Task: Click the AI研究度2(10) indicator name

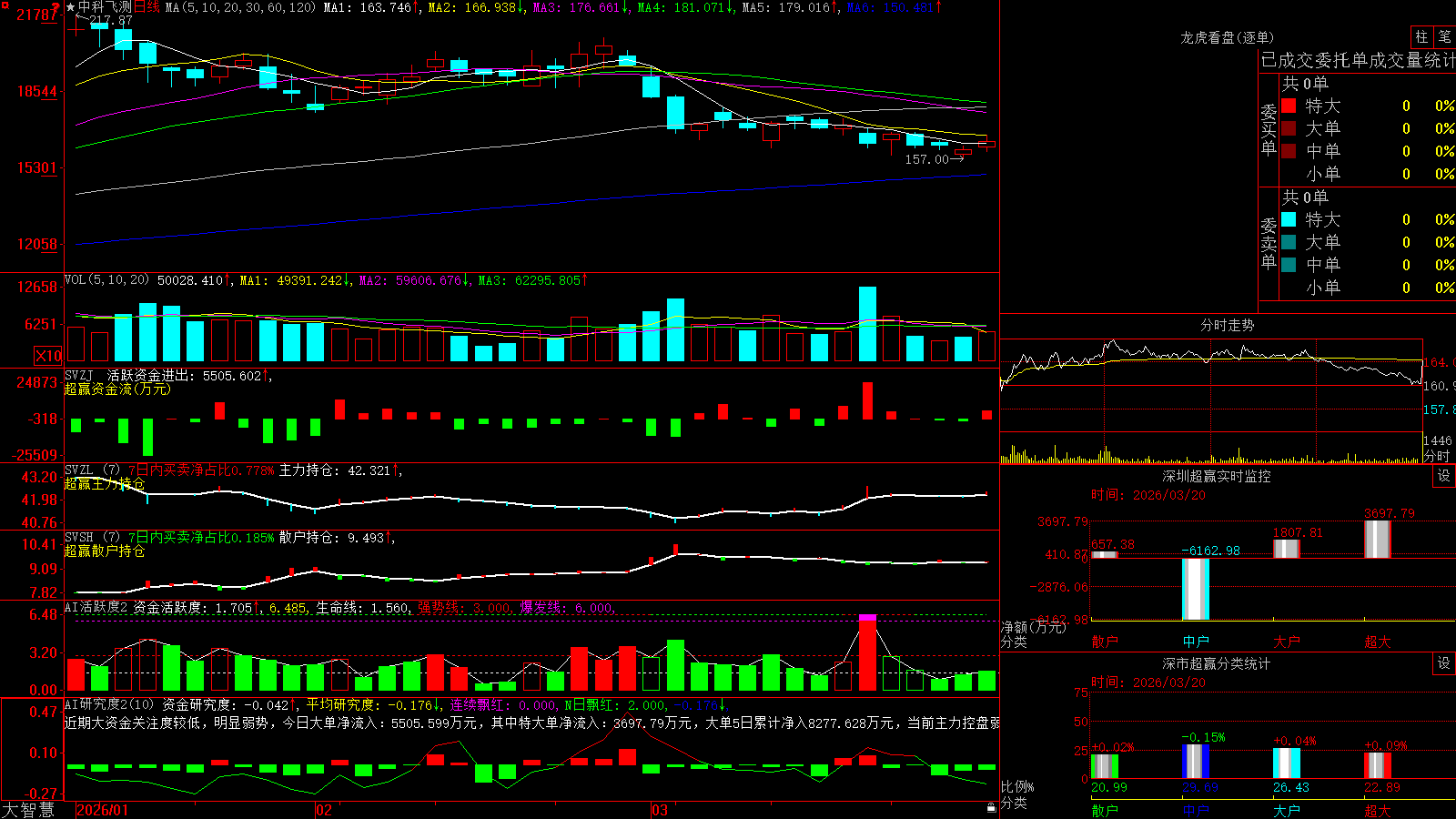Action: (109, 704)
